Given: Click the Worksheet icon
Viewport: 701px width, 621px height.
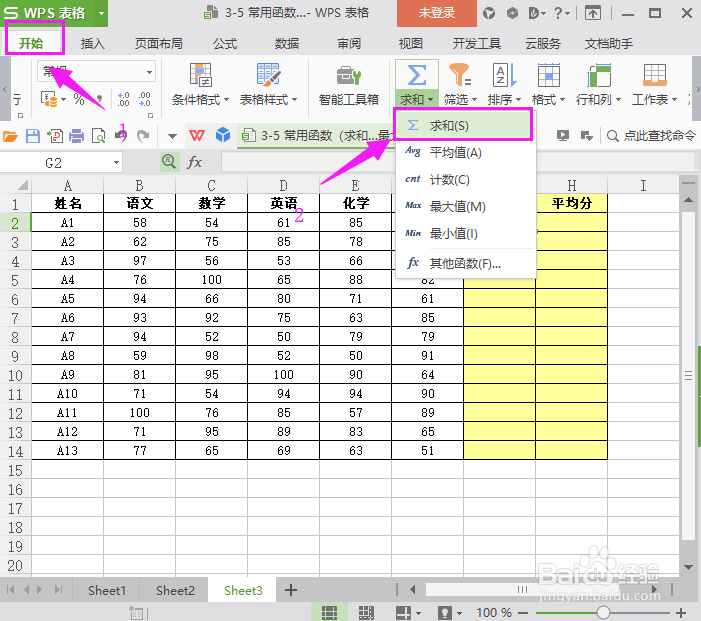Looking at the screenshot, I should tap(655, 75).
